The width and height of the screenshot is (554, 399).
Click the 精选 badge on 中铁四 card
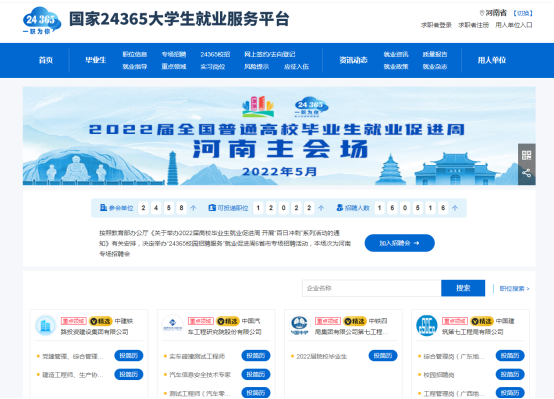[355, 321]
